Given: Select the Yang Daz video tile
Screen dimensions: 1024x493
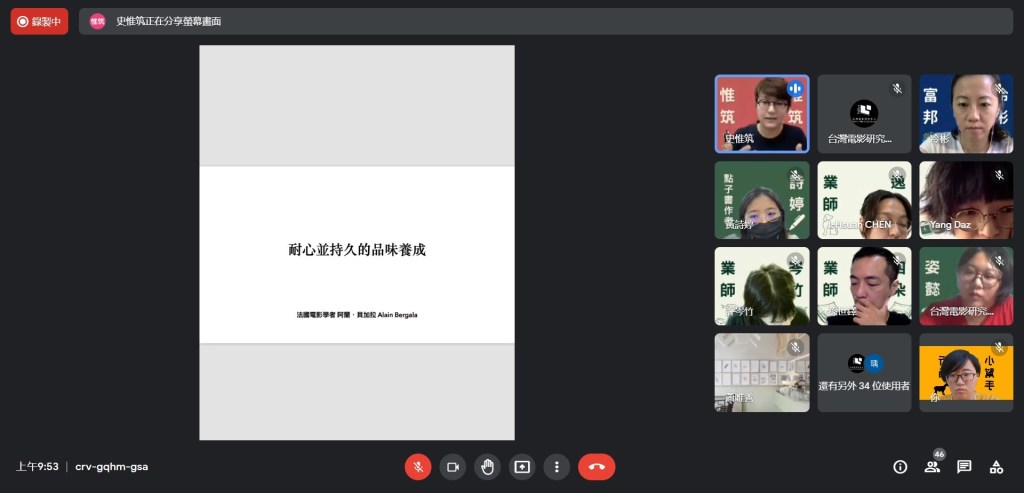Looking at the screenshot, I should [966, 200].
